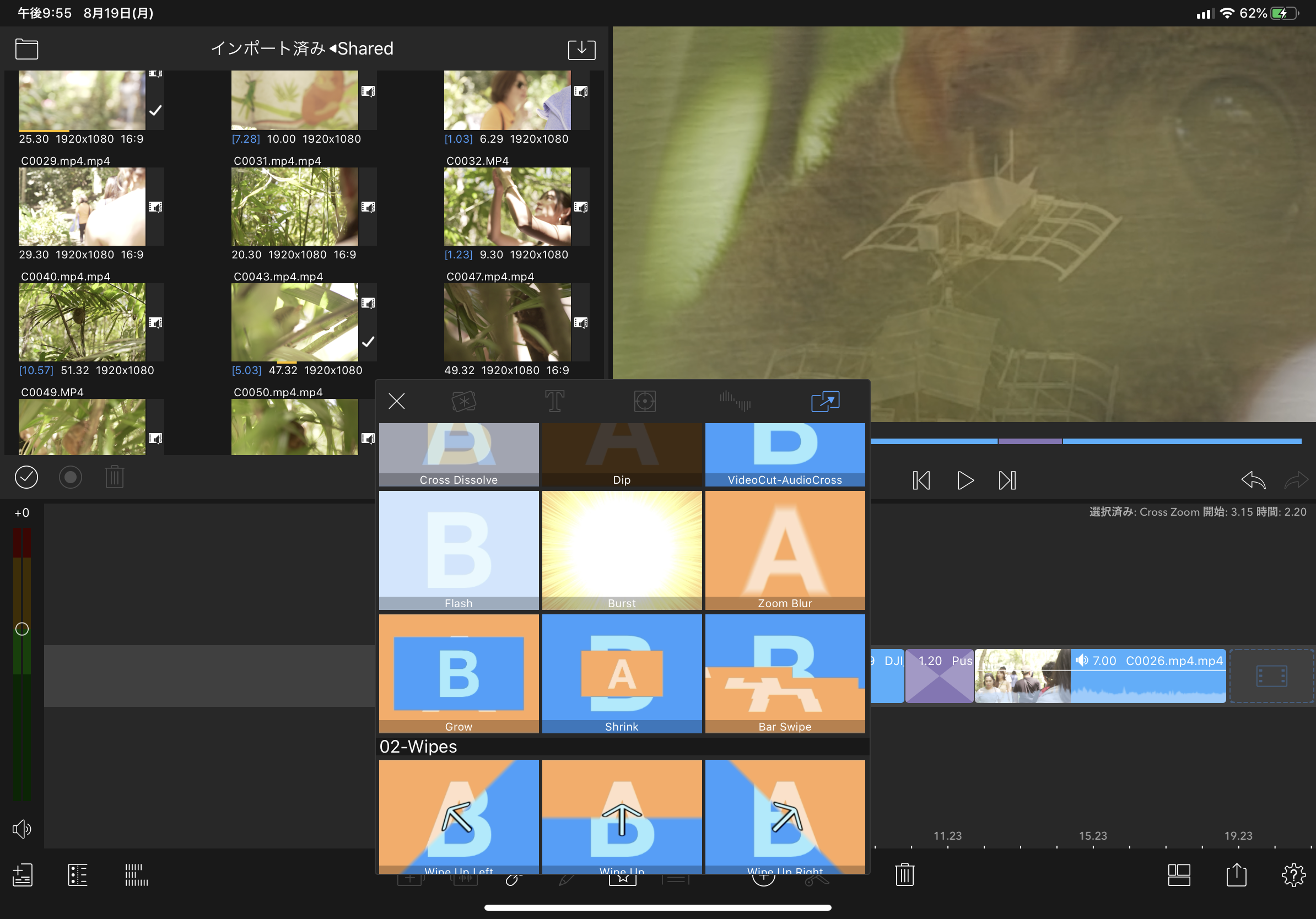Screen dimensions: 1316x919
Task: Open the effects star tab
Action: (463, 401)
